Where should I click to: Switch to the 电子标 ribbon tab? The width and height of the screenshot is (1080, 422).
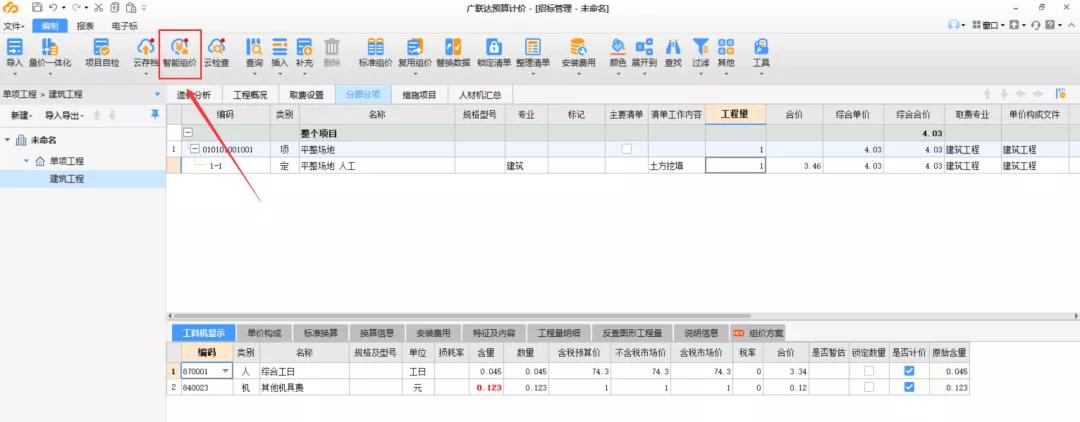pyautogui.click(x=125, y=26)
